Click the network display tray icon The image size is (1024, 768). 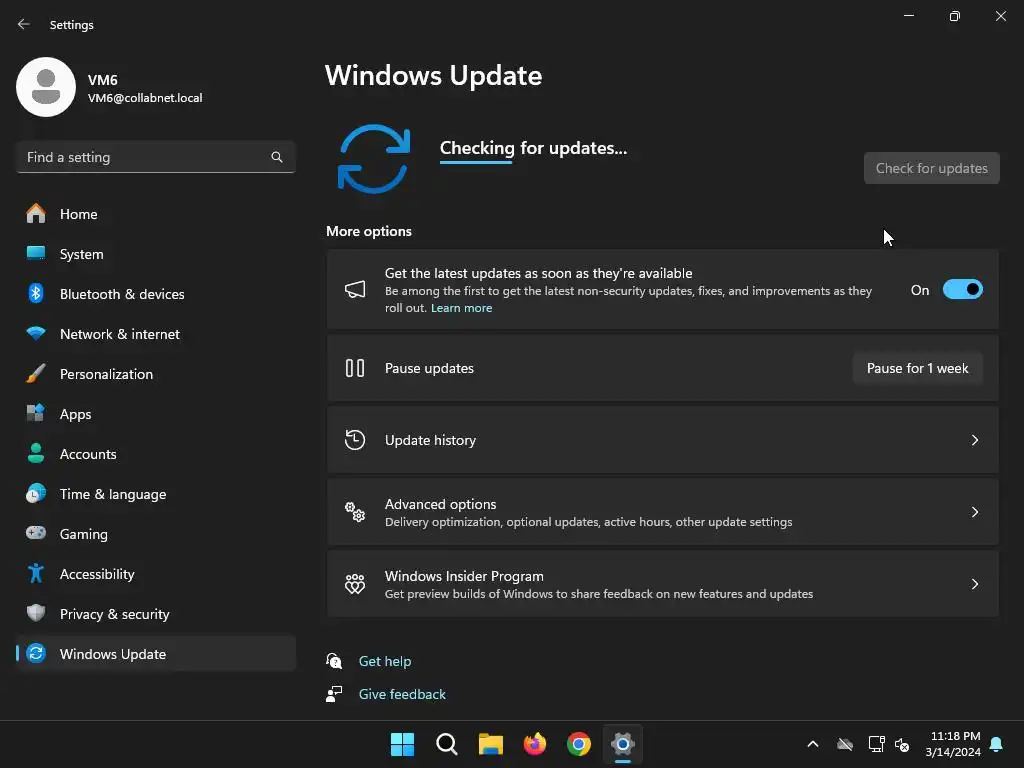click(x=876, y=744)
